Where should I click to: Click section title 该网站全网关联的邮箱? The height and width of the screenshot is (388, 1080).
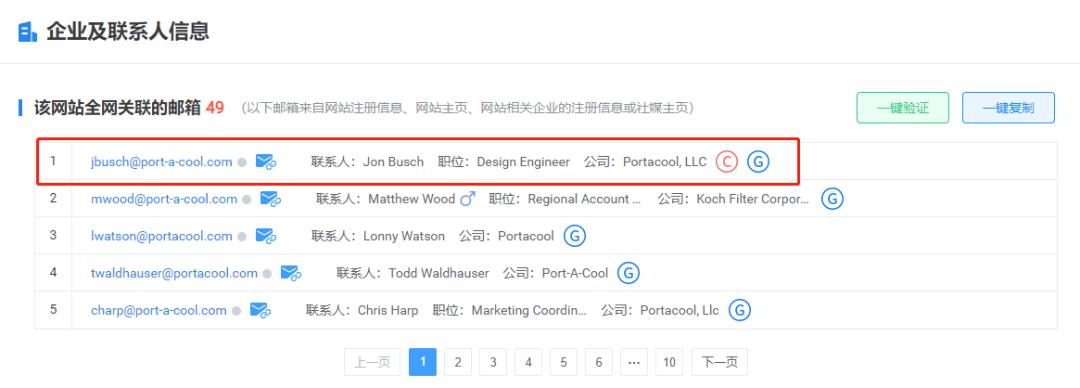117,108
